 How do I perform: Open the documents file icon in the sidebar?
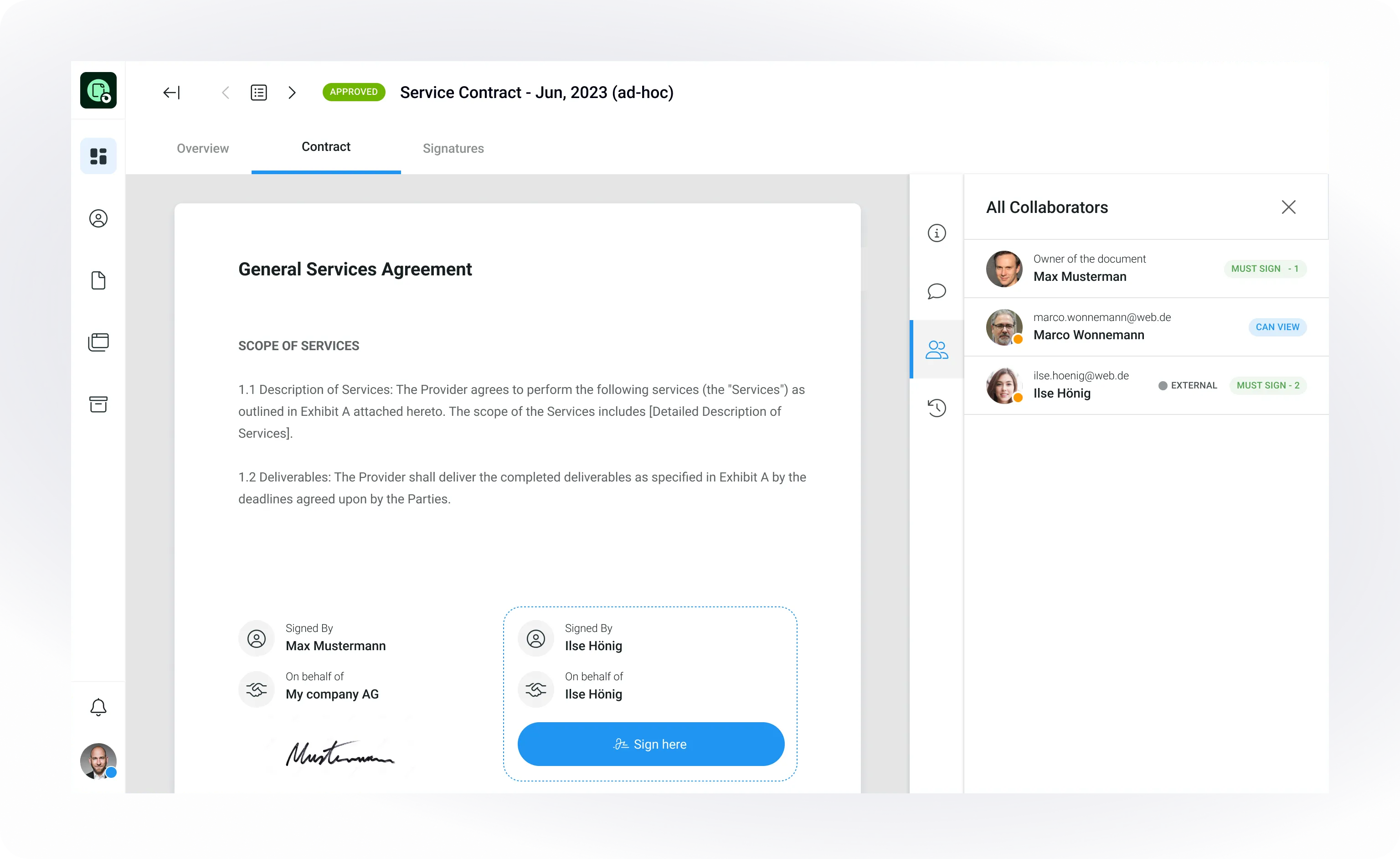[x=98, y=280]
